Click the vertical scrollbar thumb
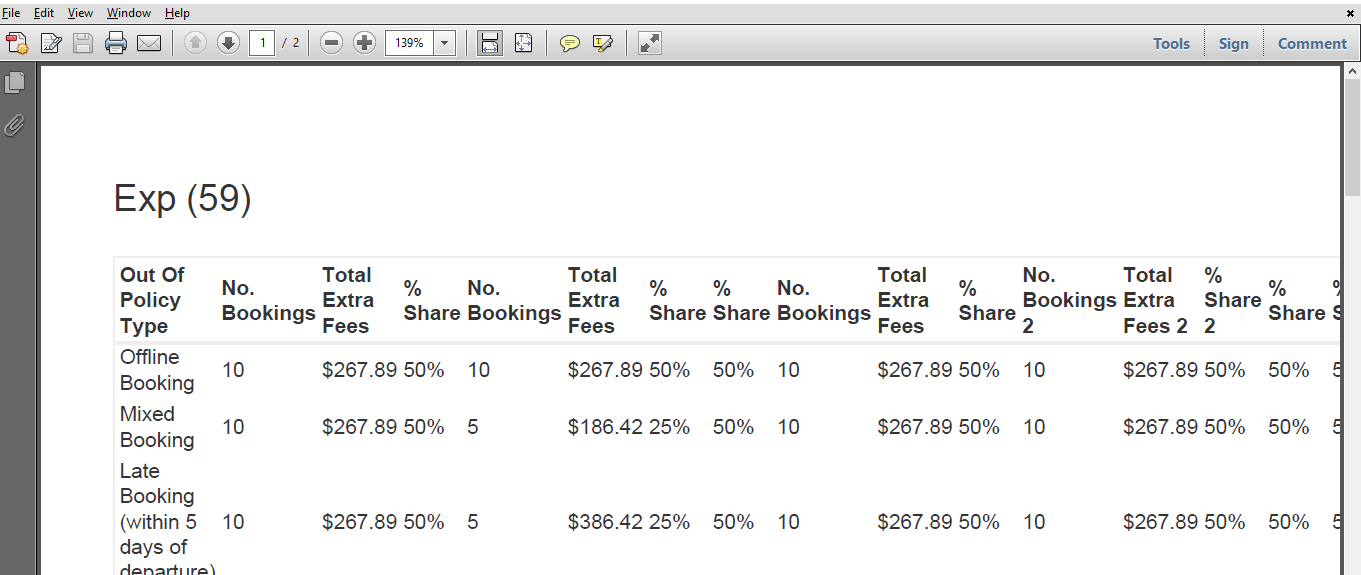 point(1352,140)
